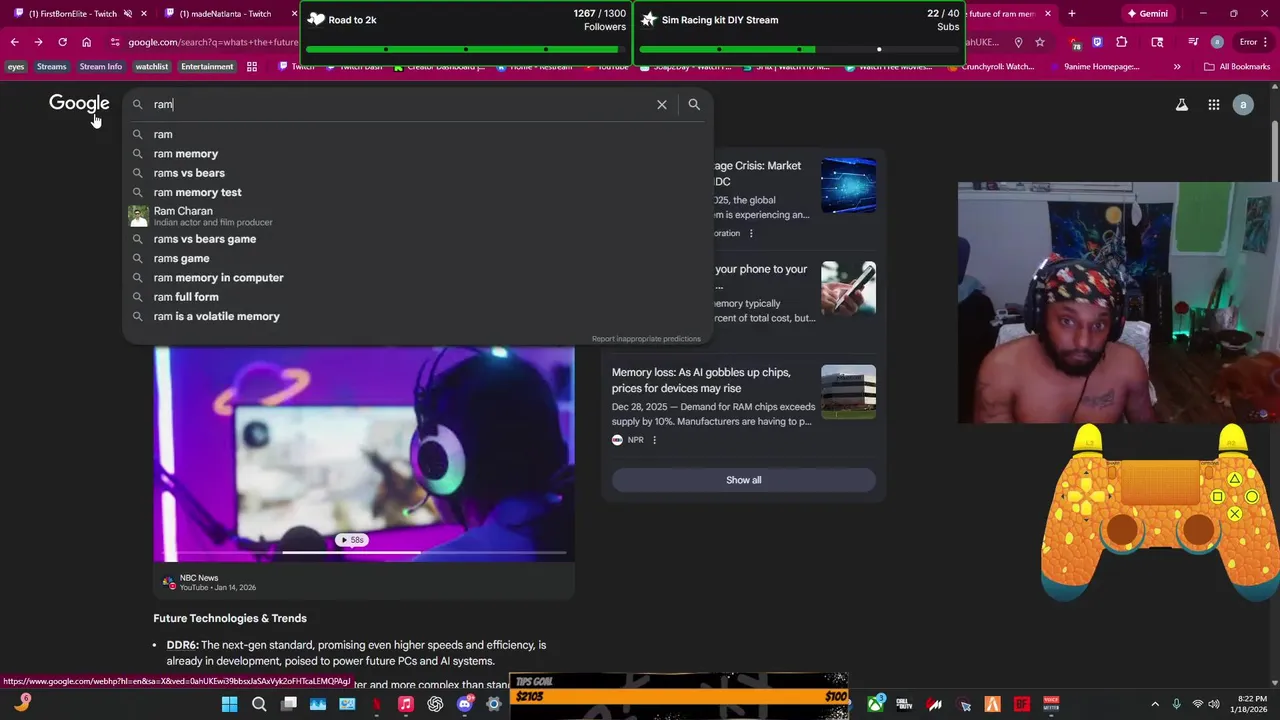Image resolution: width=1280 pixels, height=720 pixels.
Task: Open the Xbox taskbar icon
Action: [x=876, y=704]
